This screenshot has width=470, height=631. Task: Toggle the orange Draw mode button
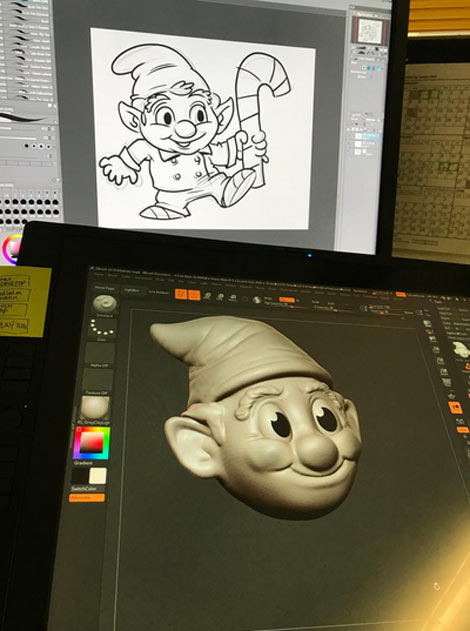point(194,295)
